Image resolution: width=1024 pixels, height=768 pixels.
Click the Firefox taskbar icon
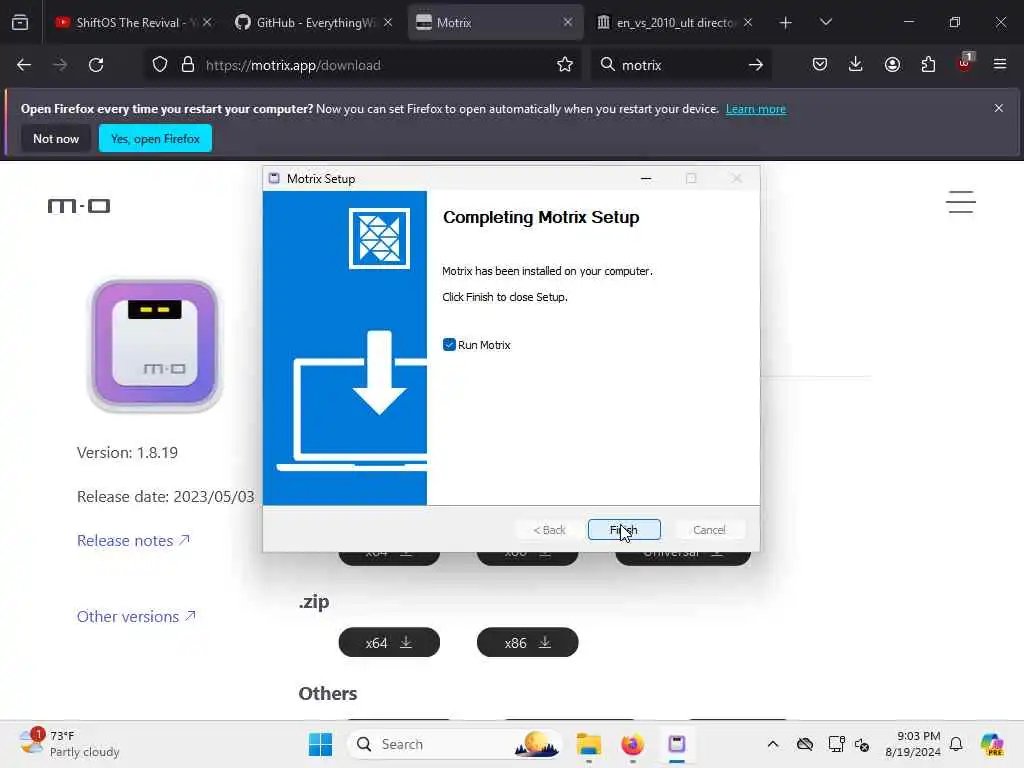click(x=632, y=744)
